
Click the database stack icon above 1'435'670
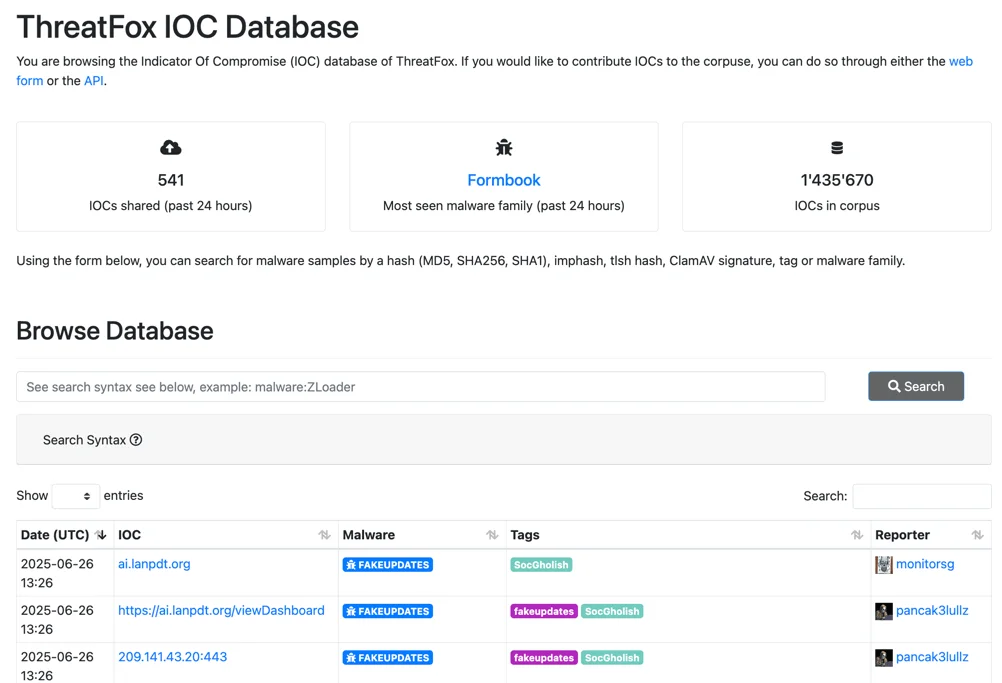point(836,148)
